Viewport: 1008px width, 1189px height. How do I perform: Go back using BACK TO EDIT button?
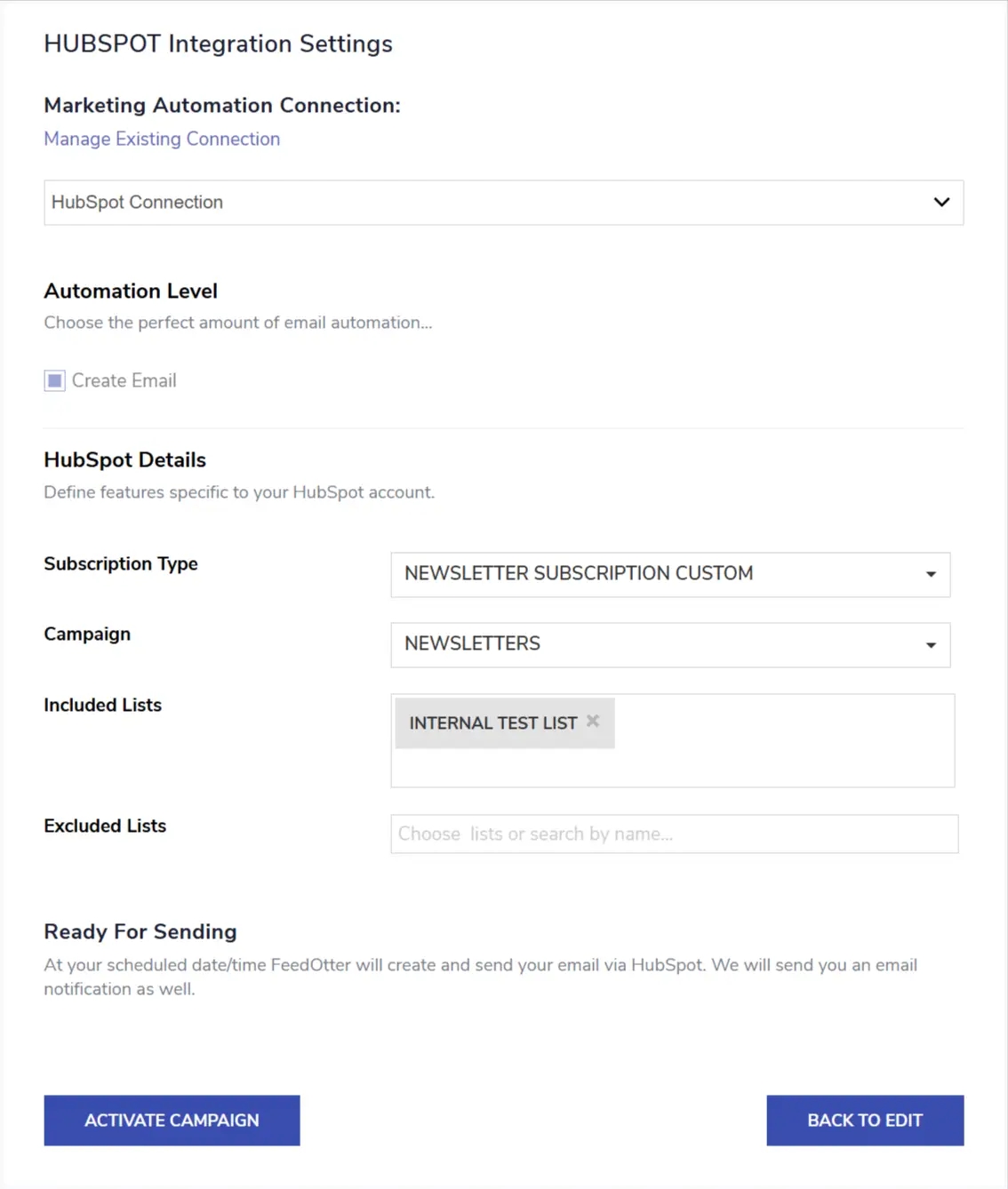click(x=864, y=1121)
